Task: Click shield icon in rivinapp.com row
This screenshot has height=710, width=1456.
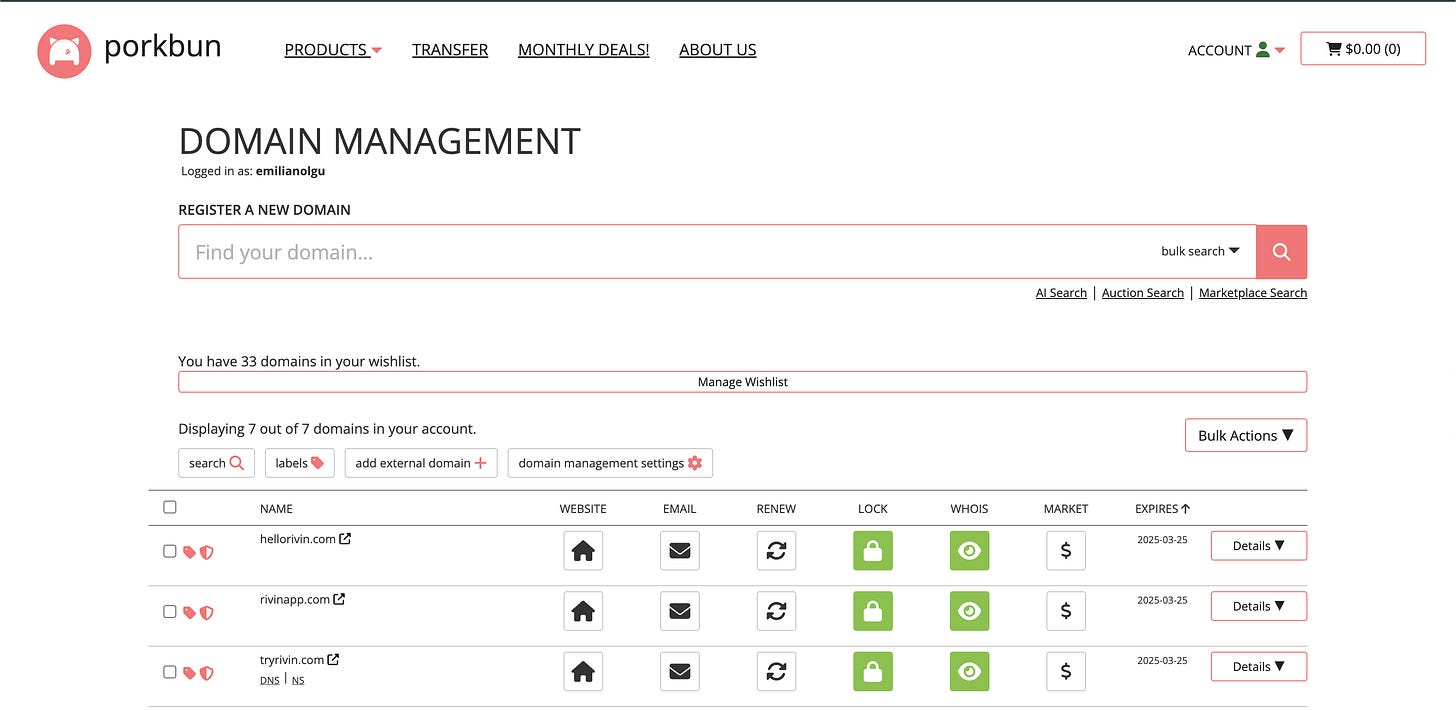Action: tap(206, 612)
